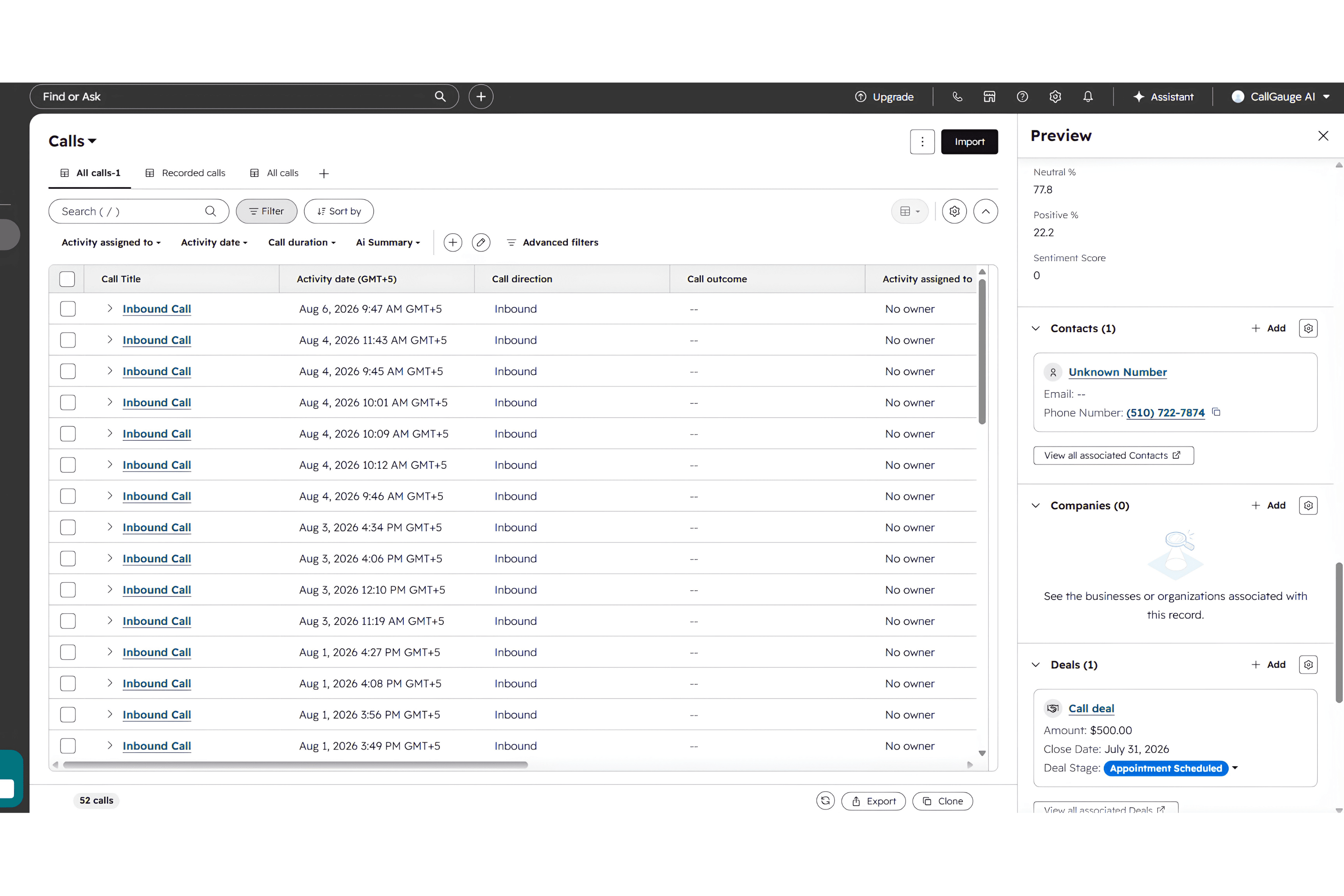This screenshot has height=896, width=1344.
Task: Select all calls with header checkbox
Action: tap(67, 279)
